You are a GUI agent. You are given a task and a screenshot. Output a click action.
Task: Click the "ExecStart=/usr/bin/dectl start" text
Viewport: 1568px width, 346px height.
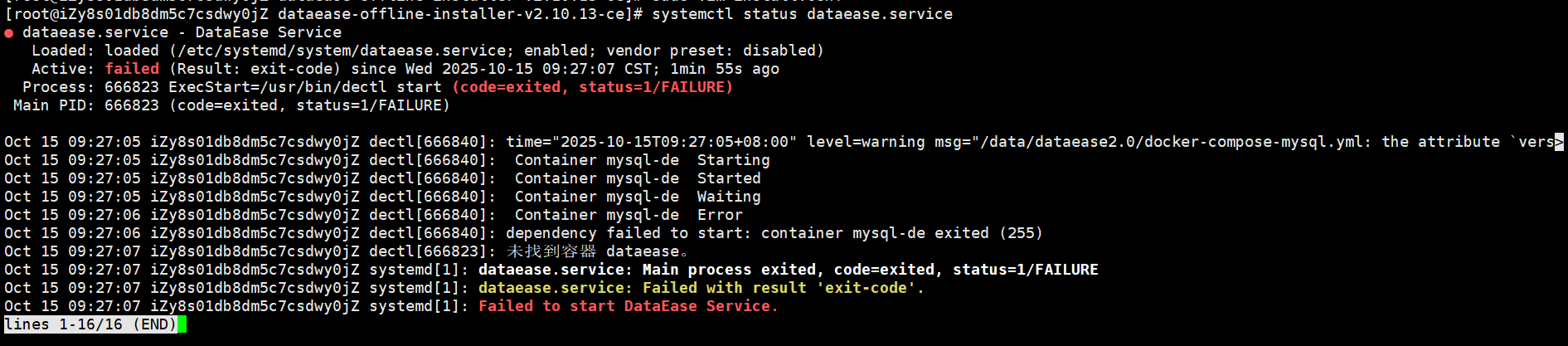click(305, 87)
